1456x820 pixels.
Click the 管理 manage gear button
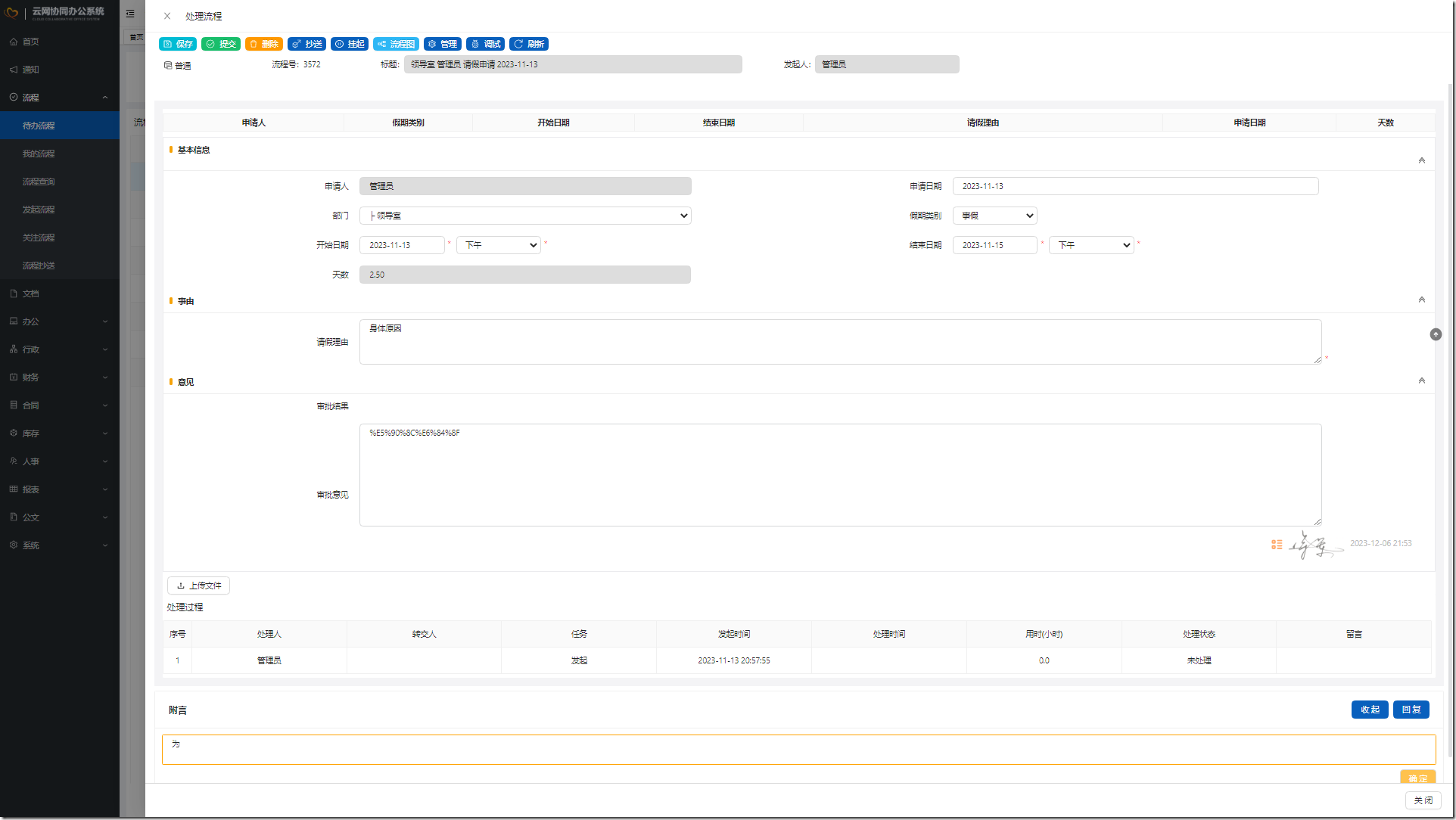pyautogui.click(x=443, y=44)
